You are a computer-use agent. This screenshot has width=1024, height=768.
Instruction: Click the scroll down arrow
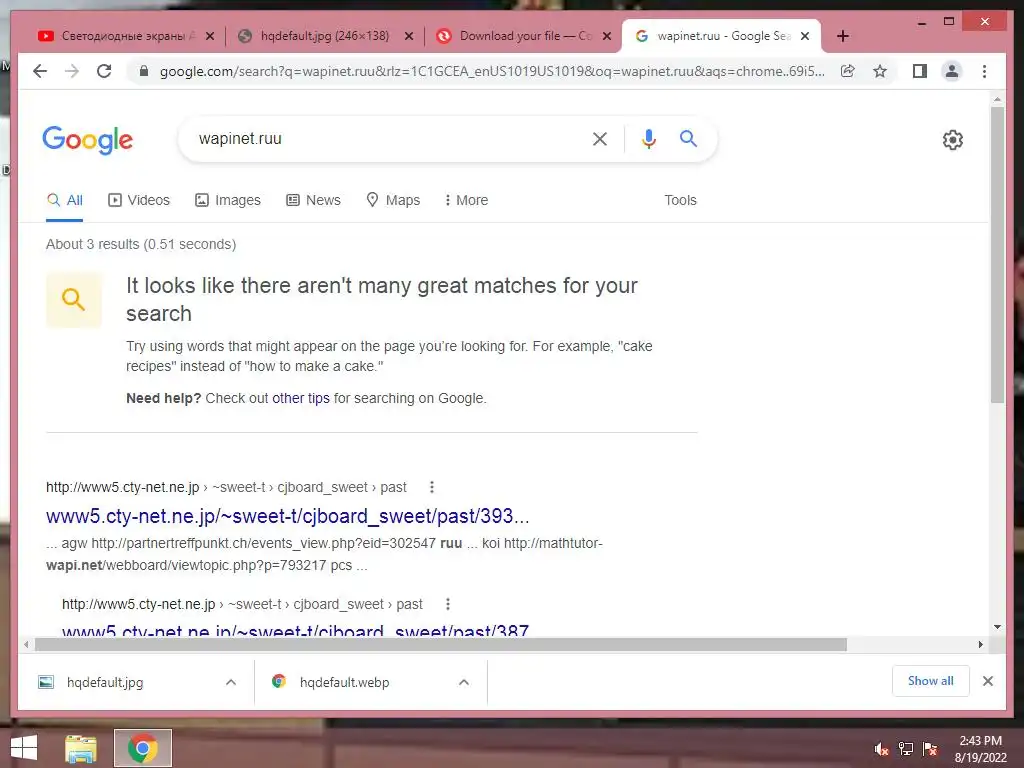tap(997, 627)
